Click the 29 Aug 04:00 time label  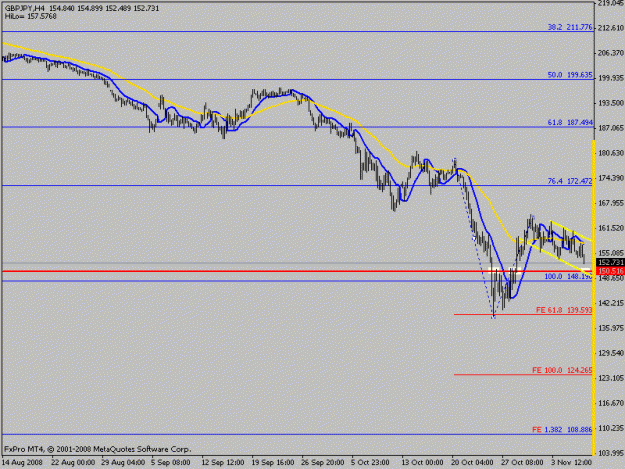(123, 463)
